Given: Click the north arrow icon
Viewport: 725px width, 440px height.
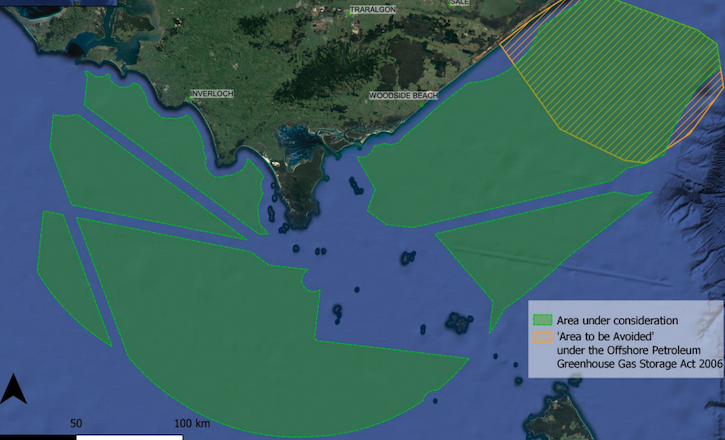Looking at the screenshot, I should [13, 389].
